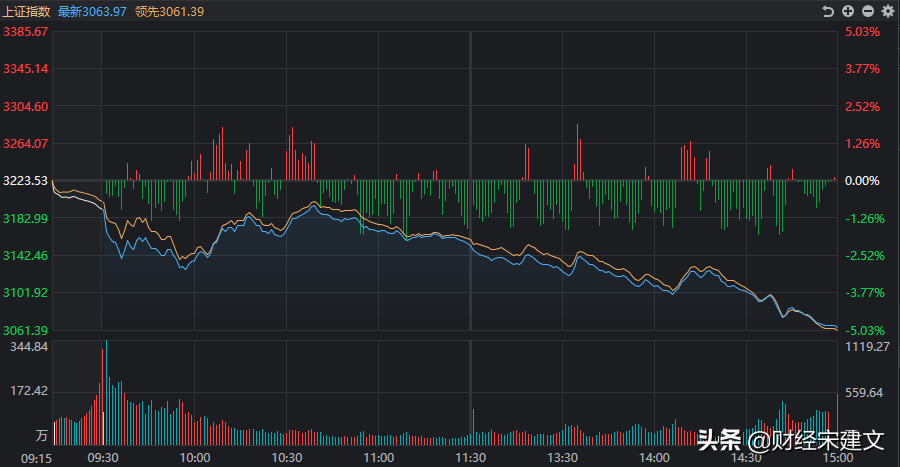Viewport: 900px width, 467px height.
Task: Click the 09:30 market open time marker
Action: click(x=103, y=457)
